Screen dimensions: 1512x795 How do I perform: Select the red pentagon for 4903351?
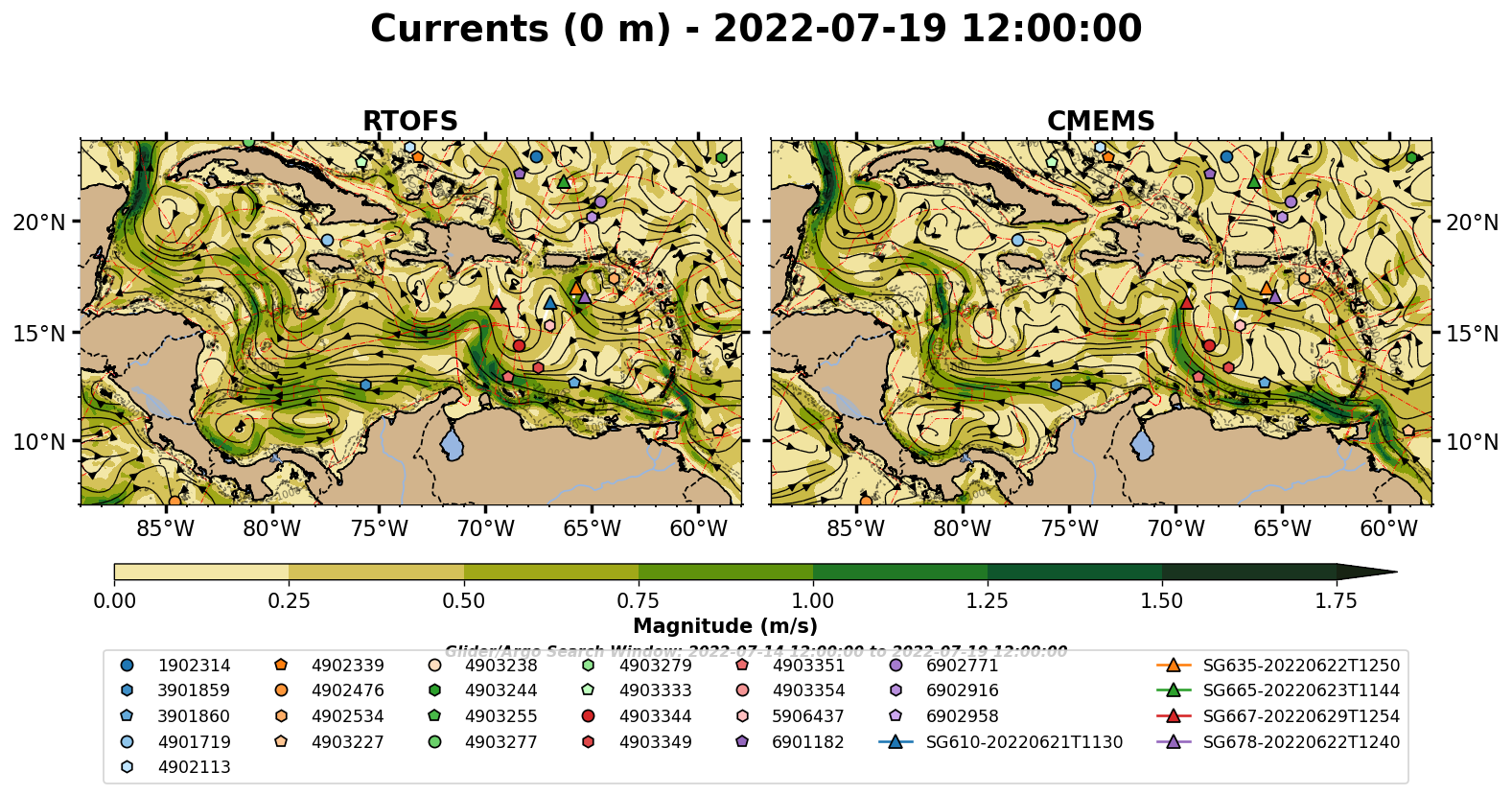[742, 665]
